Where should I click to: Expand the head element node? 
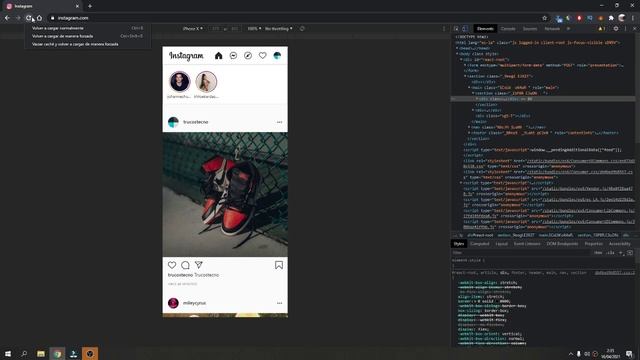pos(457,48)
